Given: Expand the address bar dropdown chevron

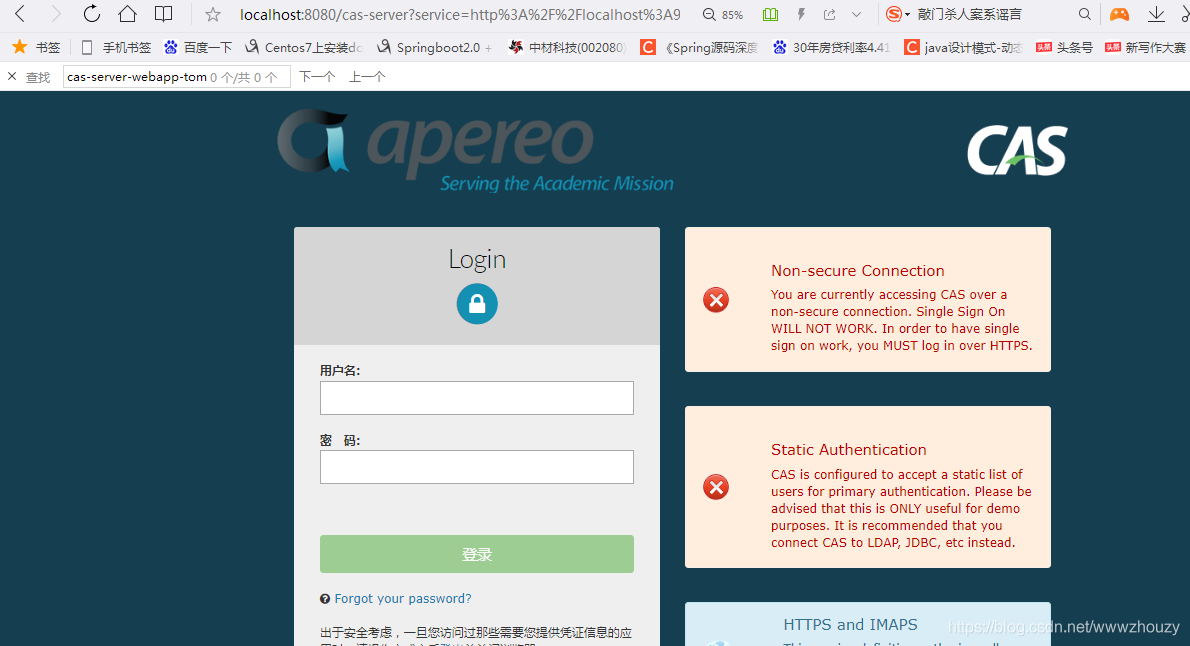Looking at the screenshot, I should tap(857, 14).
